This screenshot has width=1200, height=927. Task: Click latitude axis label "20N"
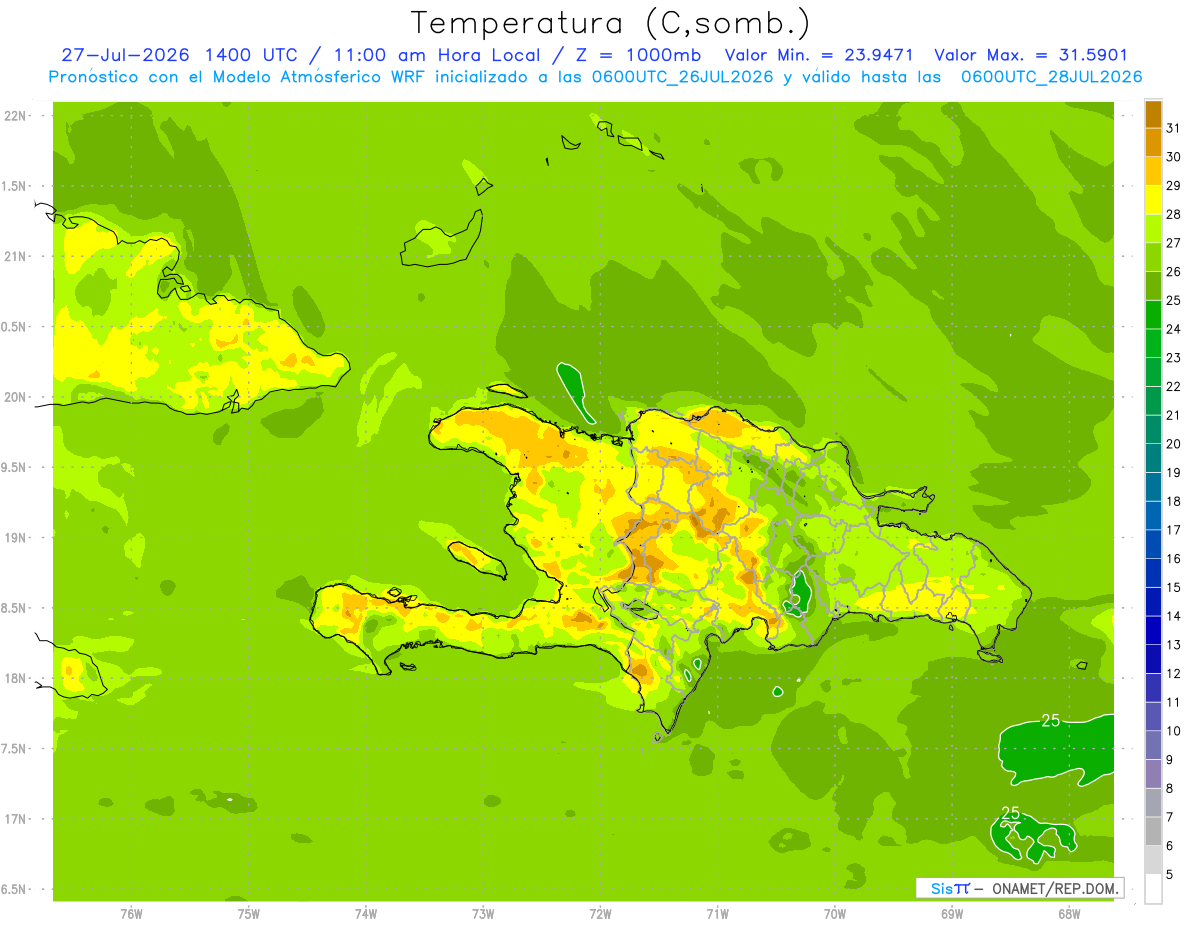16,397
